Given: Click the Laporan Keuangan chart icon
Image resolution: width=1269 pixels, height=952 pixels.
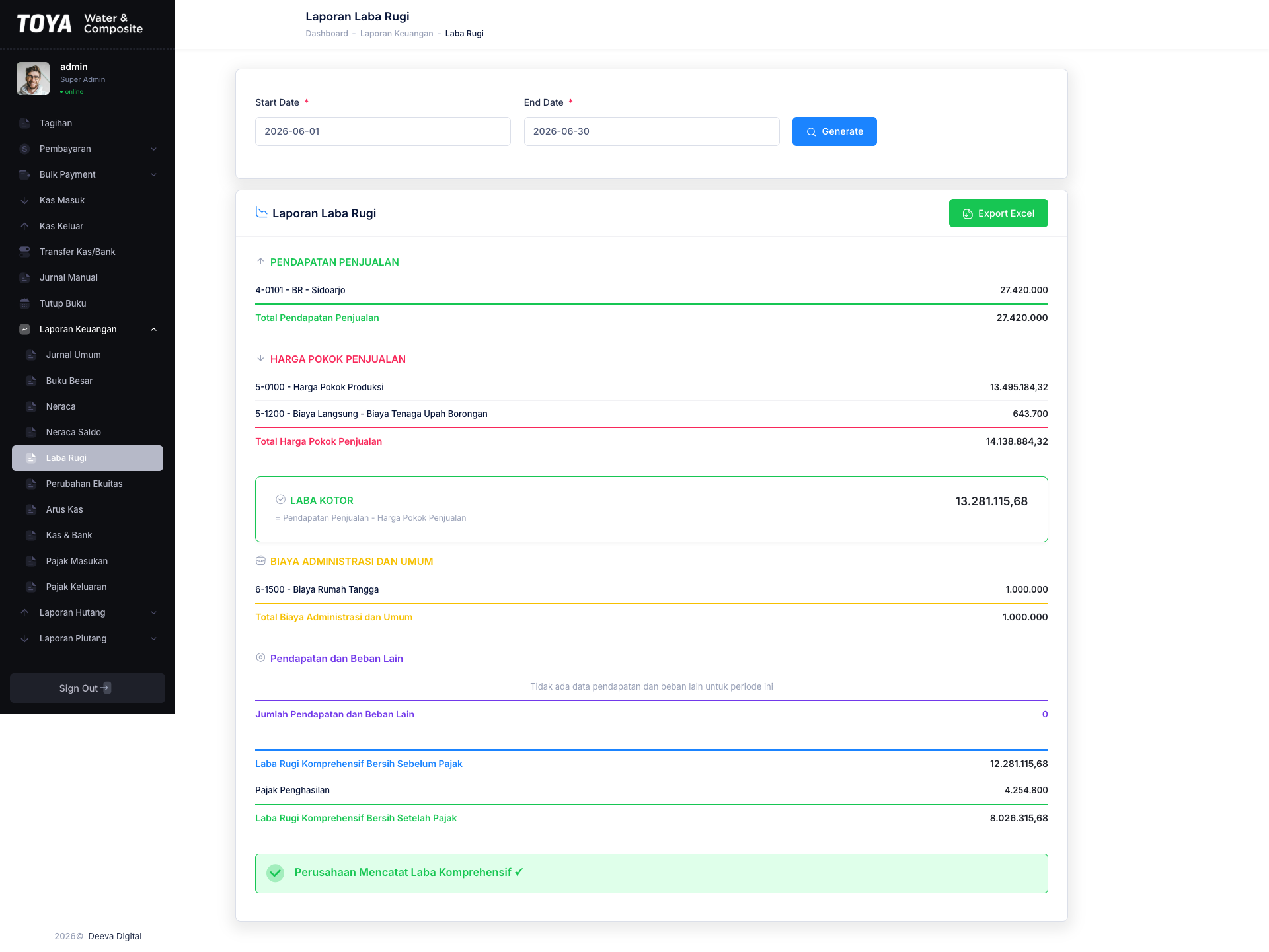Looking at the screenshot, I should tap(24, 329).
